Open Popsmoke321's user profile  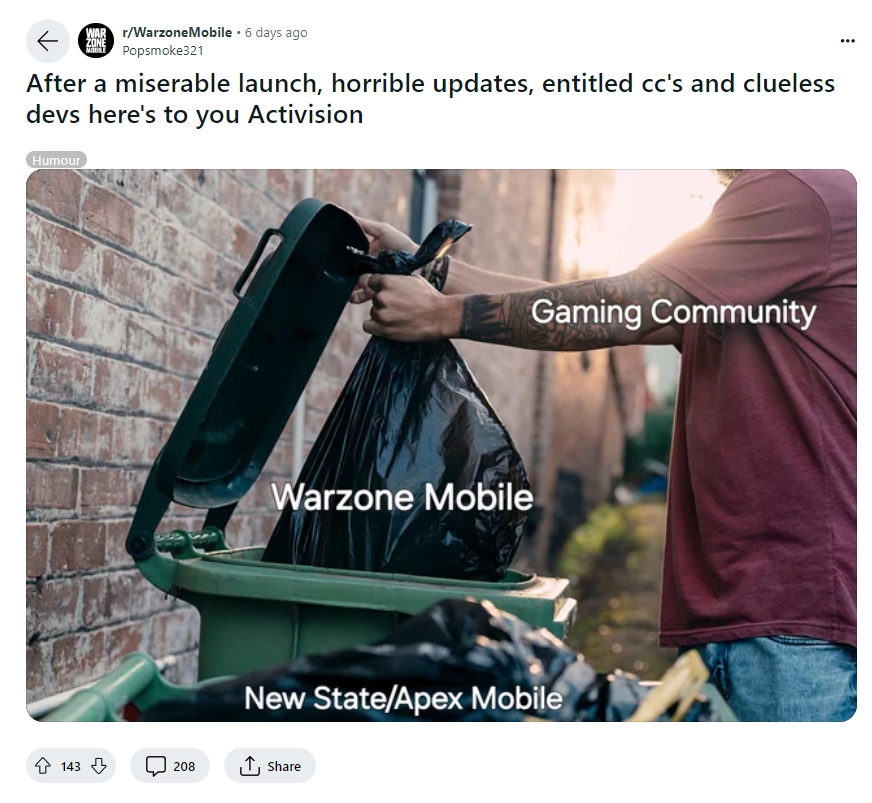[163, 51]
